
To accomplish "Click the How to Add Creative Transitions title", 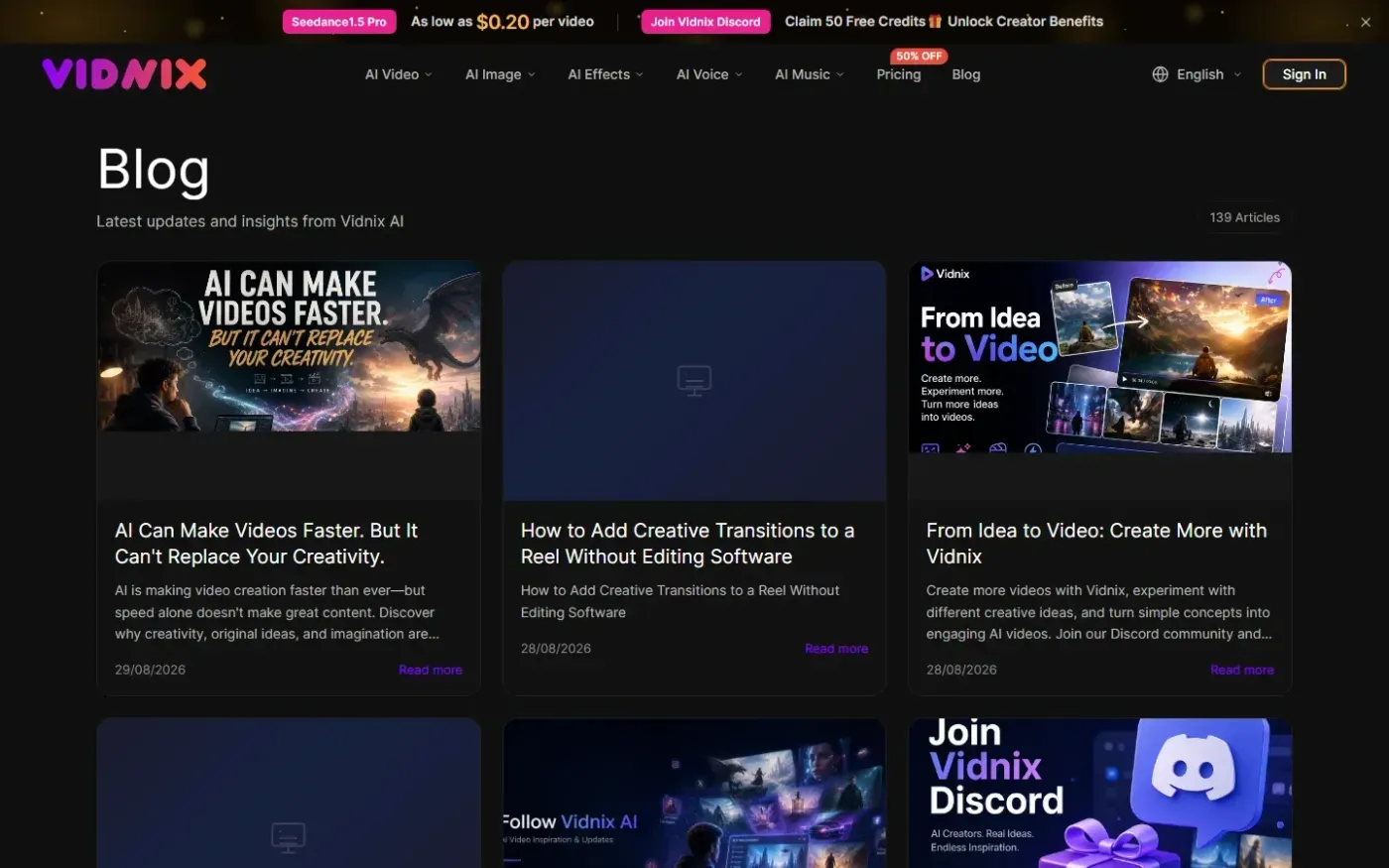I will 688,544.
